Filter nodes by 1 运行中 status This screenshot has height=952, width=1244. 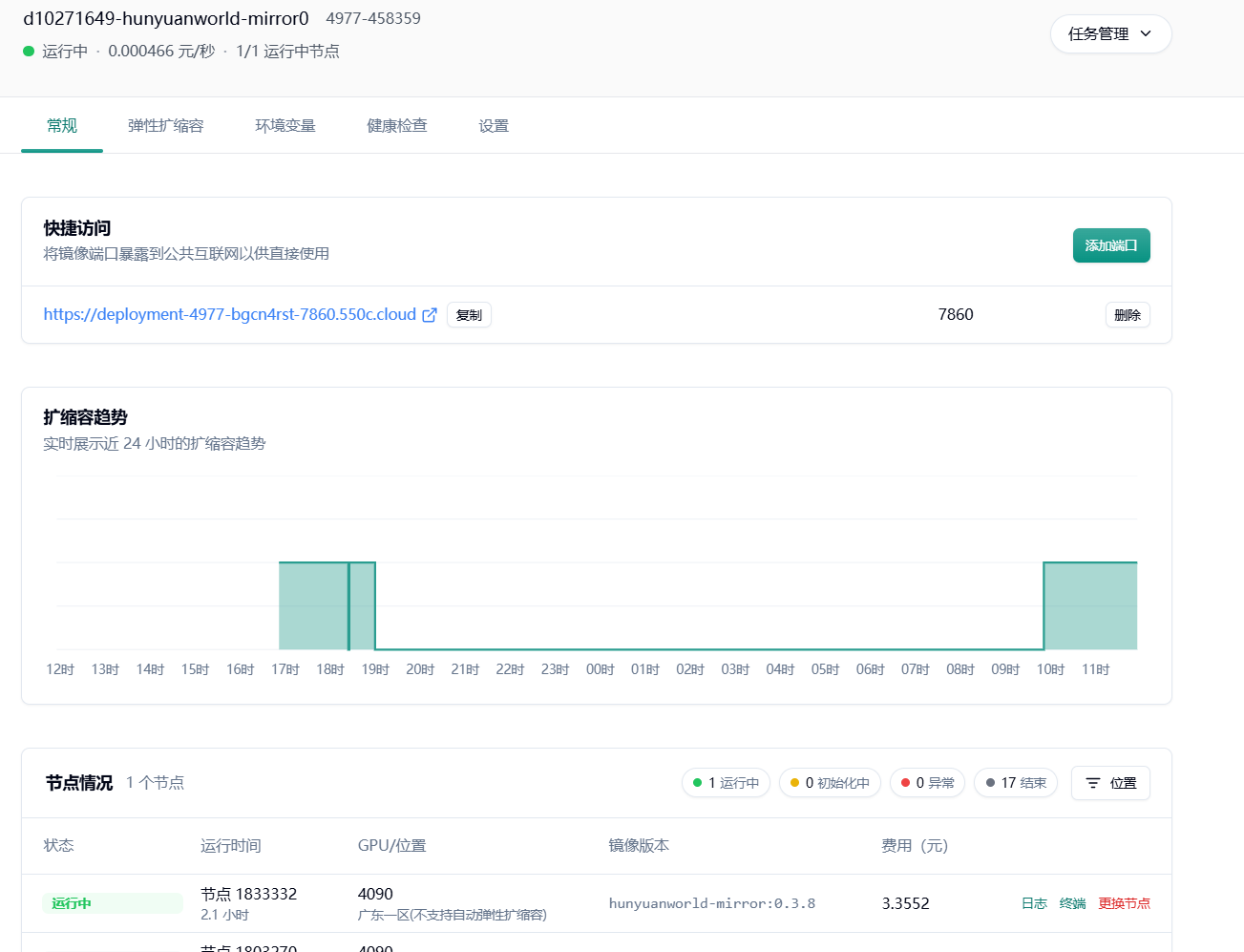point(726,783)
